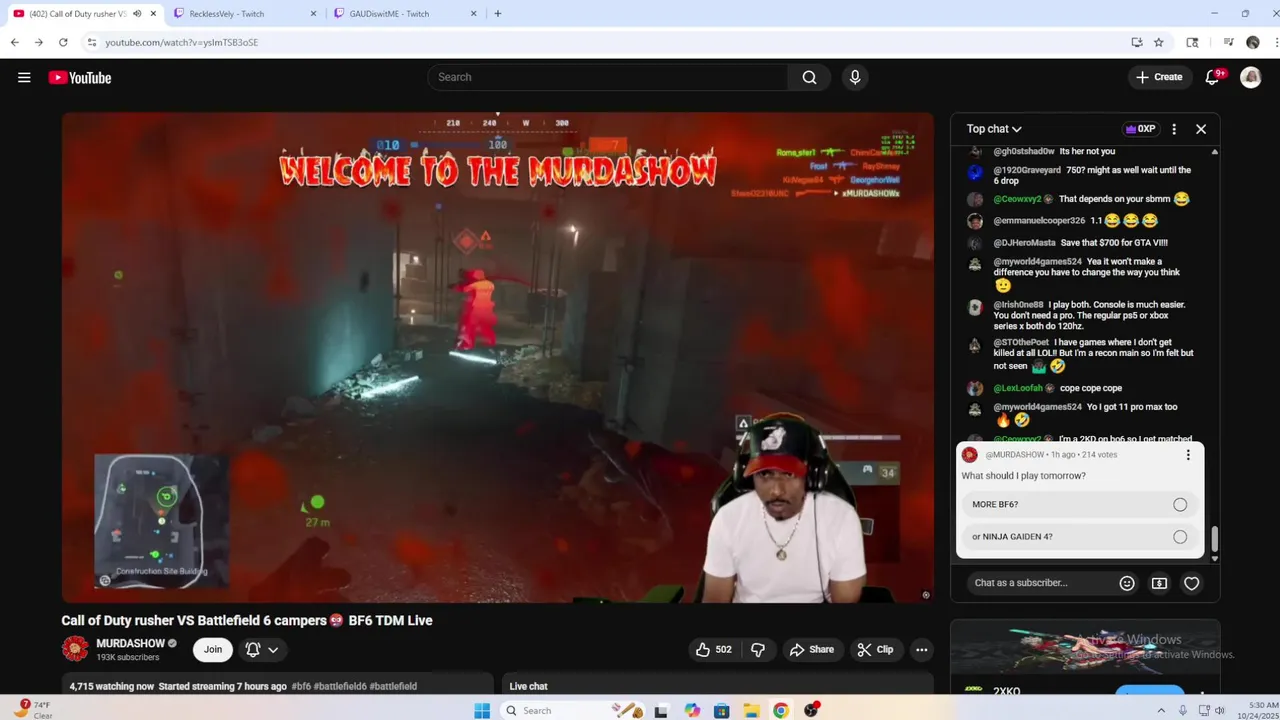The height and width of the screenshot is (720, 1280).
Task: Grab the live chat scrollbar thumb
Action: pos(1215,538)
